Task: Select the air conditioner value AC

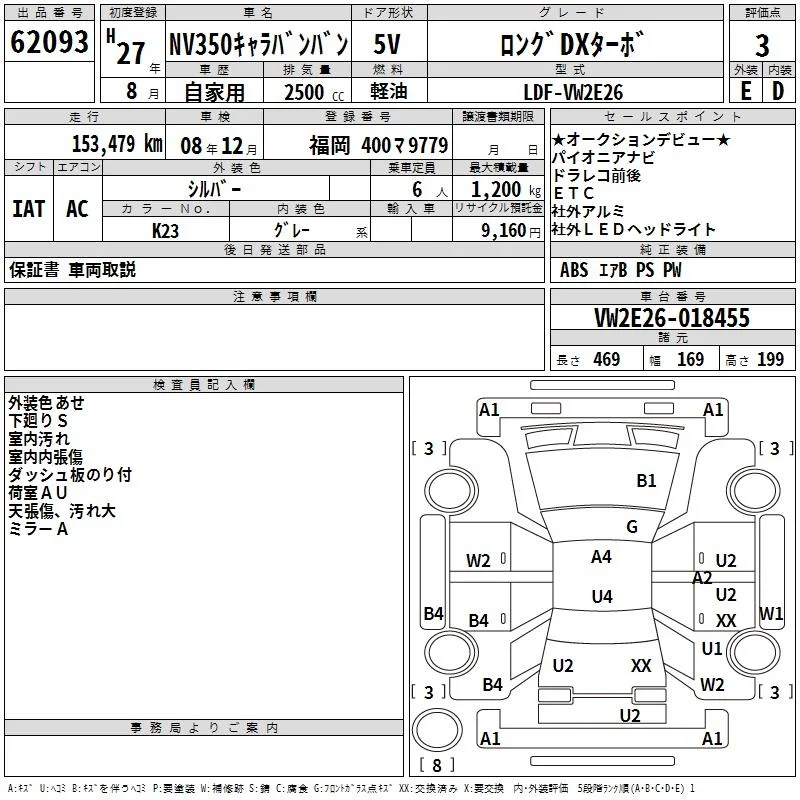Action: (x=78, y=209)
